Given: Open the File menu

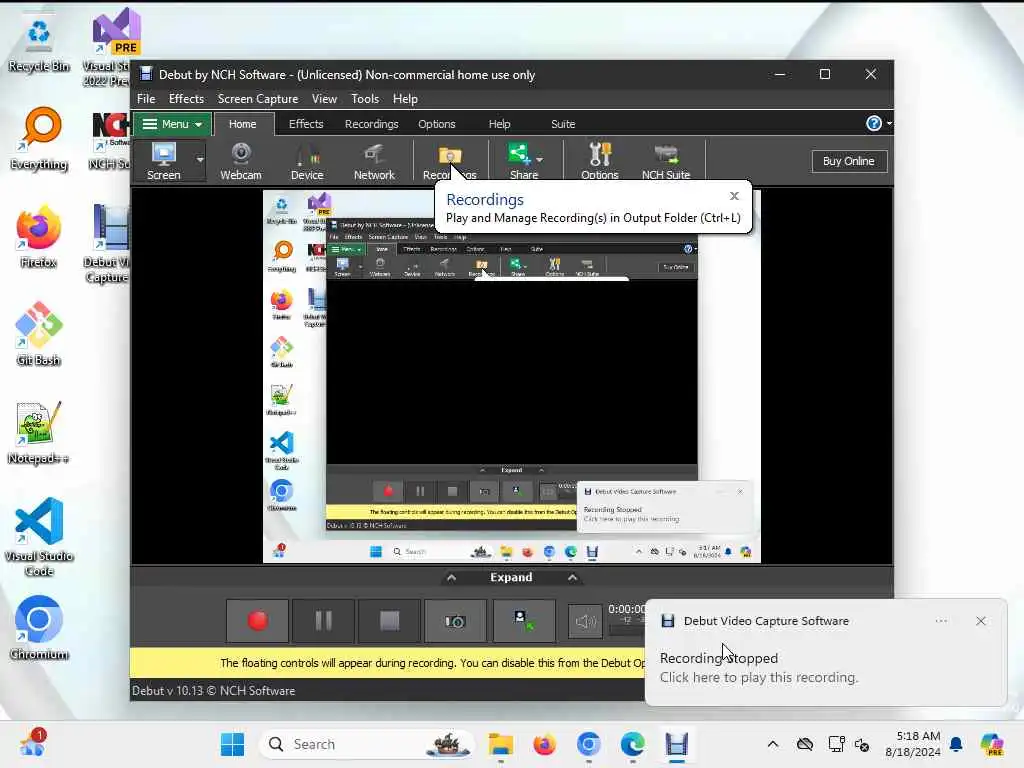Looking at the screenshot, I should (146, 99).
